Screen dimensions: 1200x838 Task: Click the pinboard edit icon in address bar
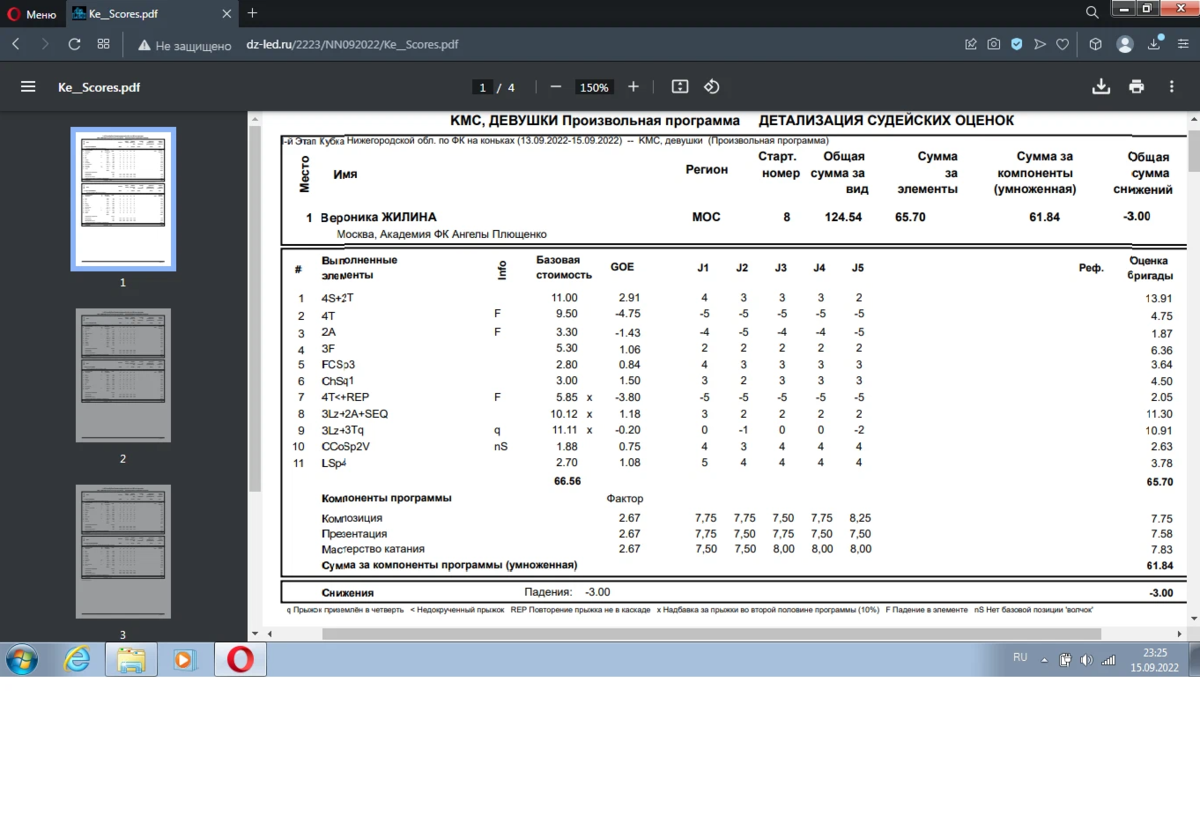970,44
